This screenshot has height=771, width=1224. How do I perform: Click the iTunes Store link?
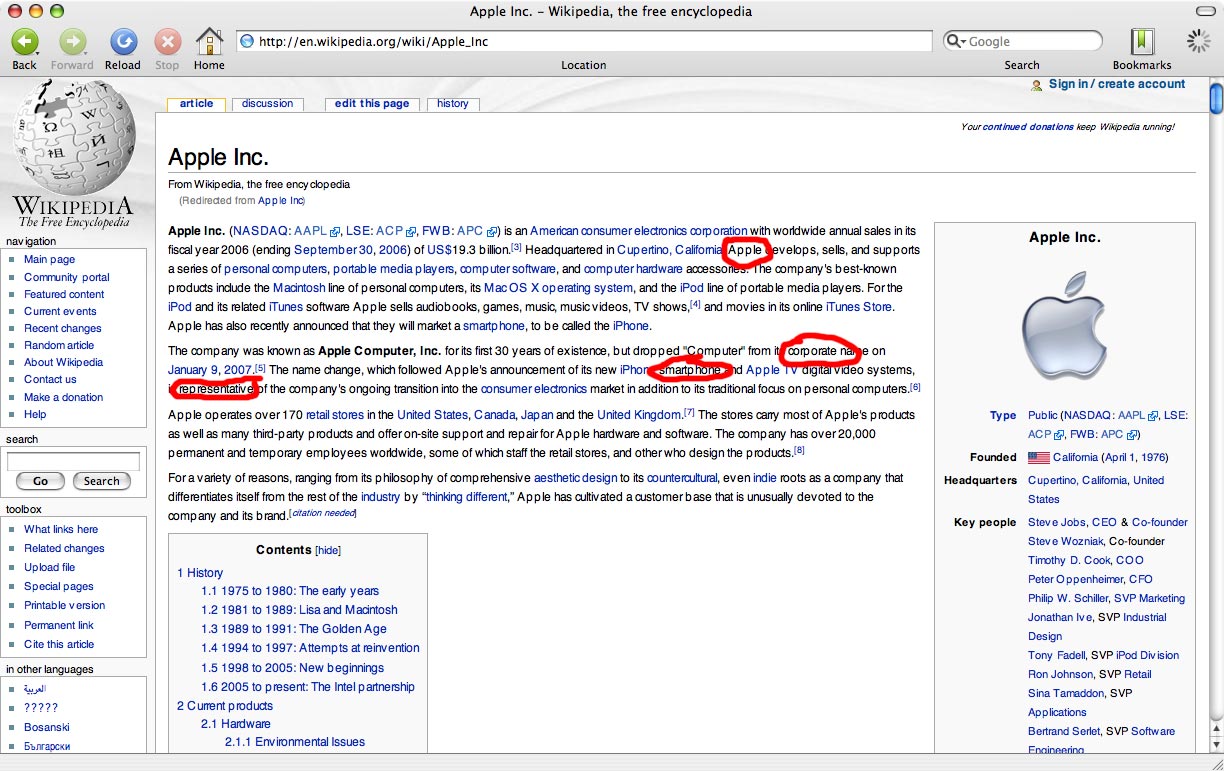[859, 307]
